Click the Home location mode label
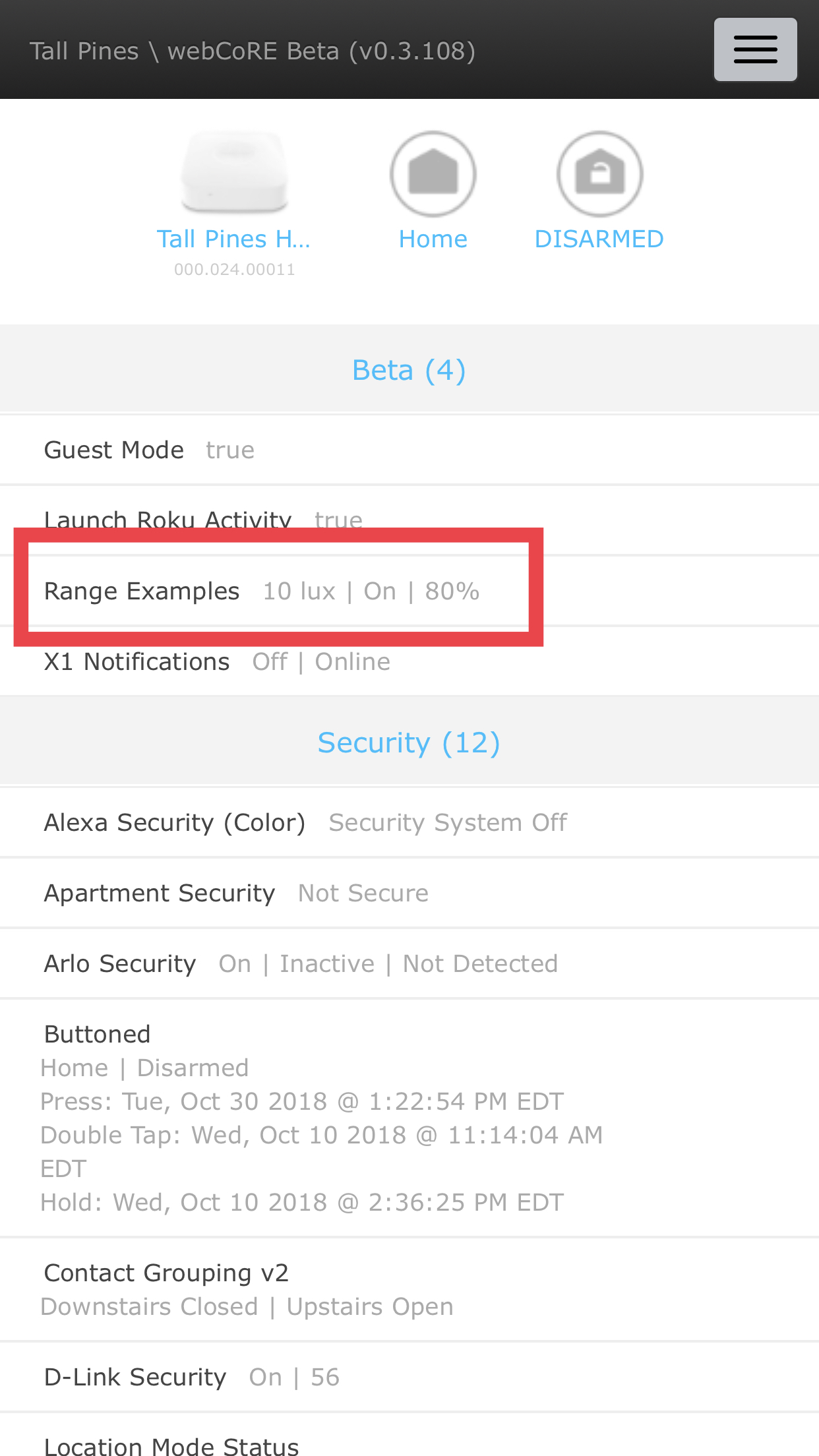 coord(433,239)
